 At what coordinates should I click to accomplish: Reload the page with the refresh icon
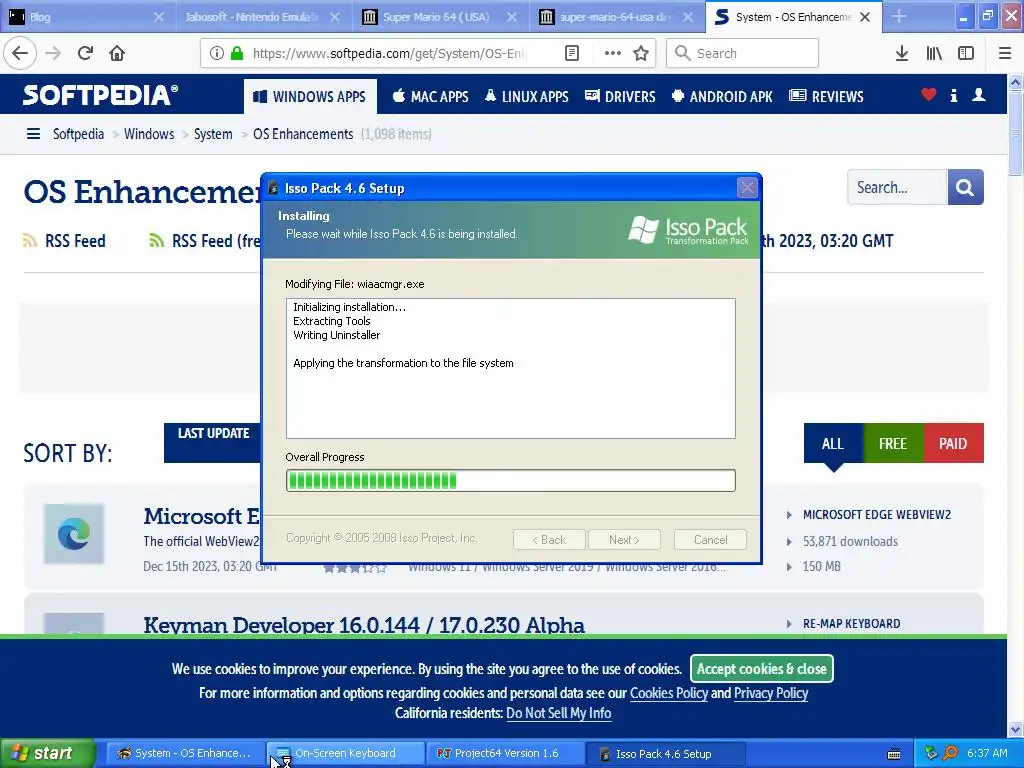pyautogui.click(x=85, y=53)
